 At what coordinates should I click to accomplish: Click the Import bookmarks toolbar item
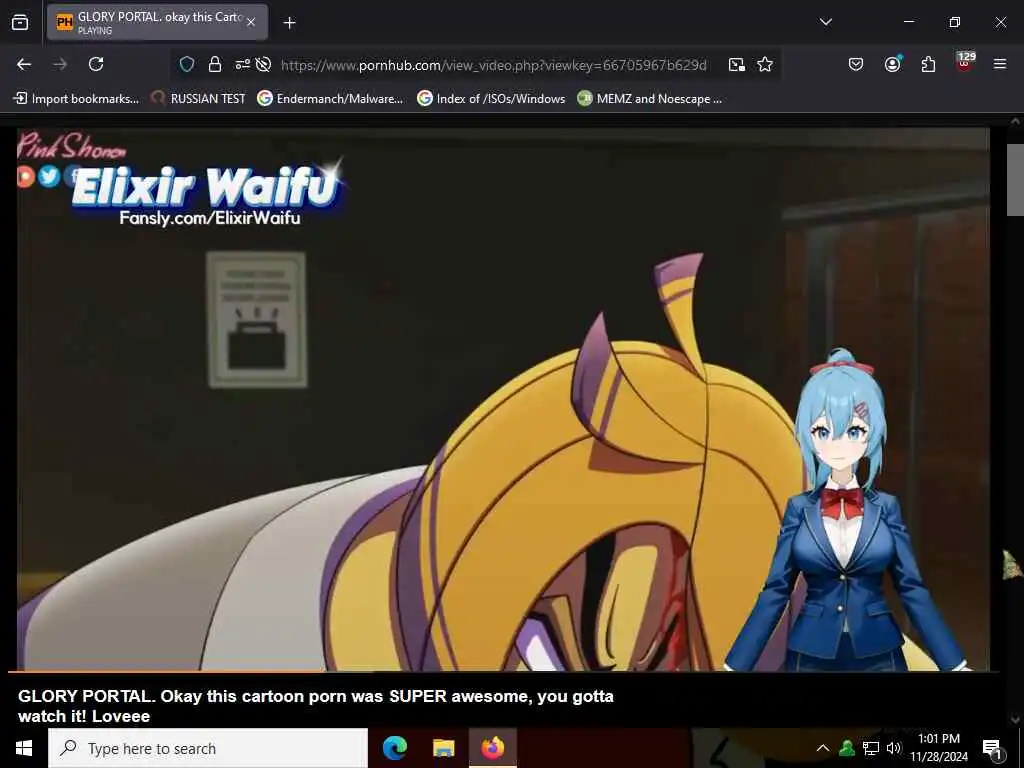[x=76, y=99]
